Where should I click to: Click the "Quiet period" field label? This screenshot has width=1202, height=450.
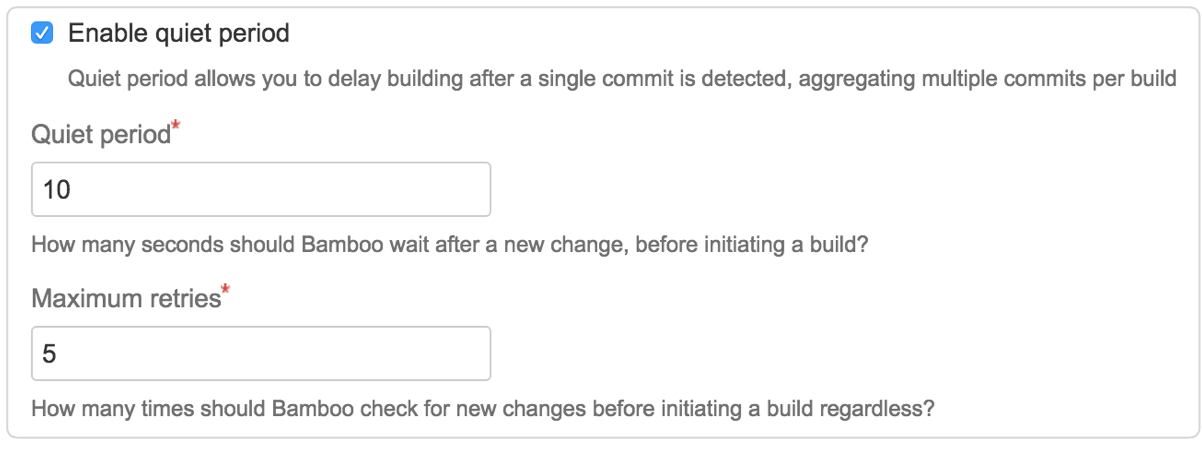coord(101,135)
